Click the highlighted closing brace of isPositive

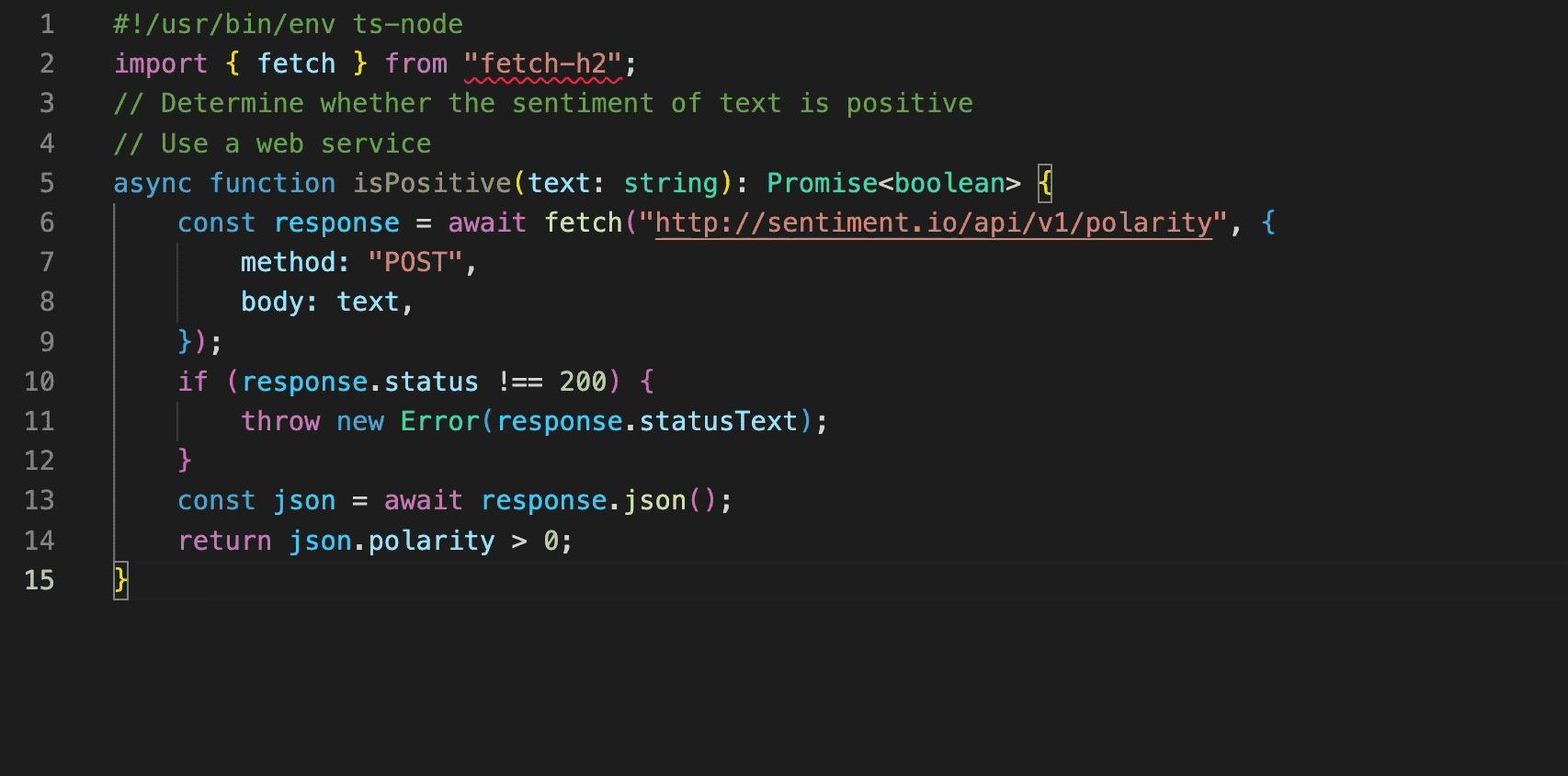coord(120,580)
